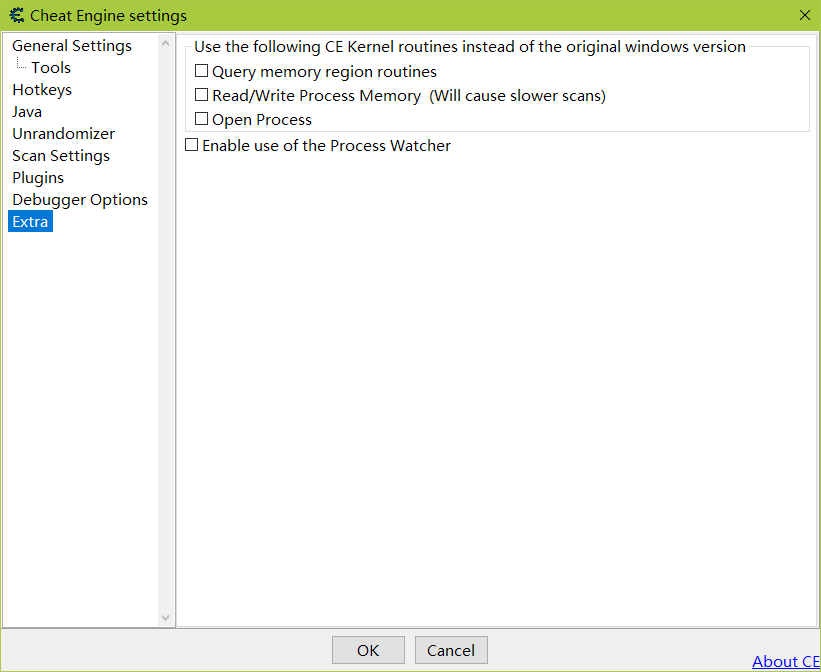Select Tools under General Settings

click(51, 68)
